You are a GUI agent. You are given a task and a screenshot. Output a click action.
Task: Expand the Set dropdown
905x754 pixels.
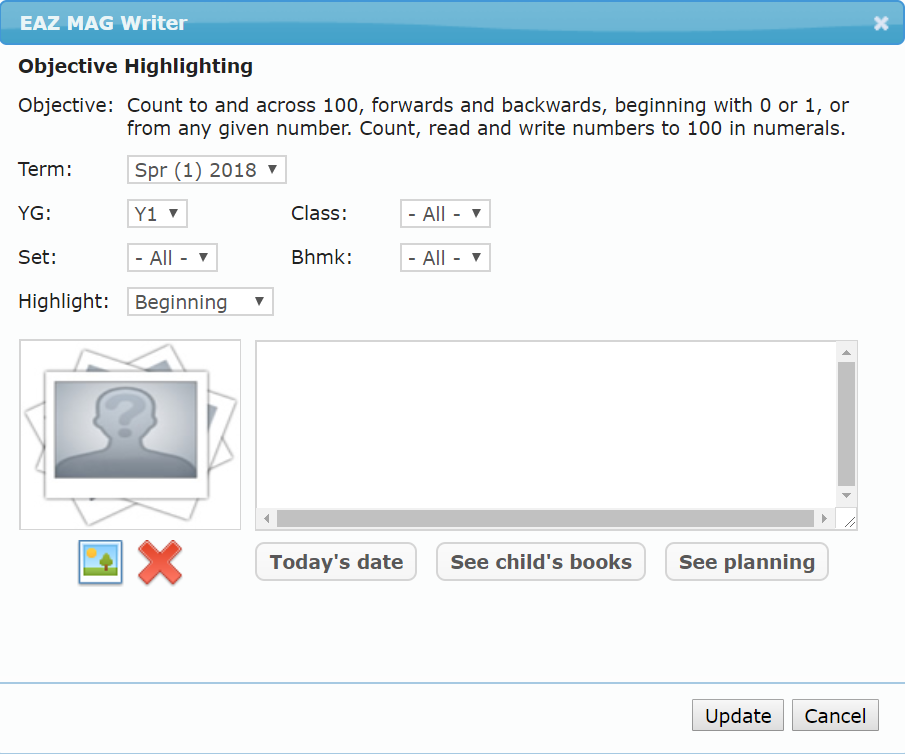(172, 258)
